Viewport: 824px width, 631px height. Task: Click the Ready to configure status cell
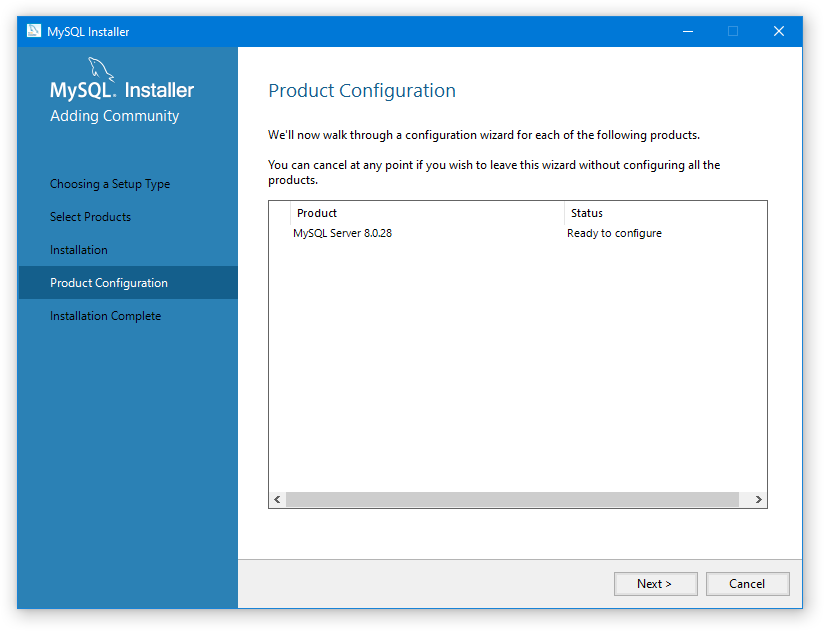coord(614,234)
